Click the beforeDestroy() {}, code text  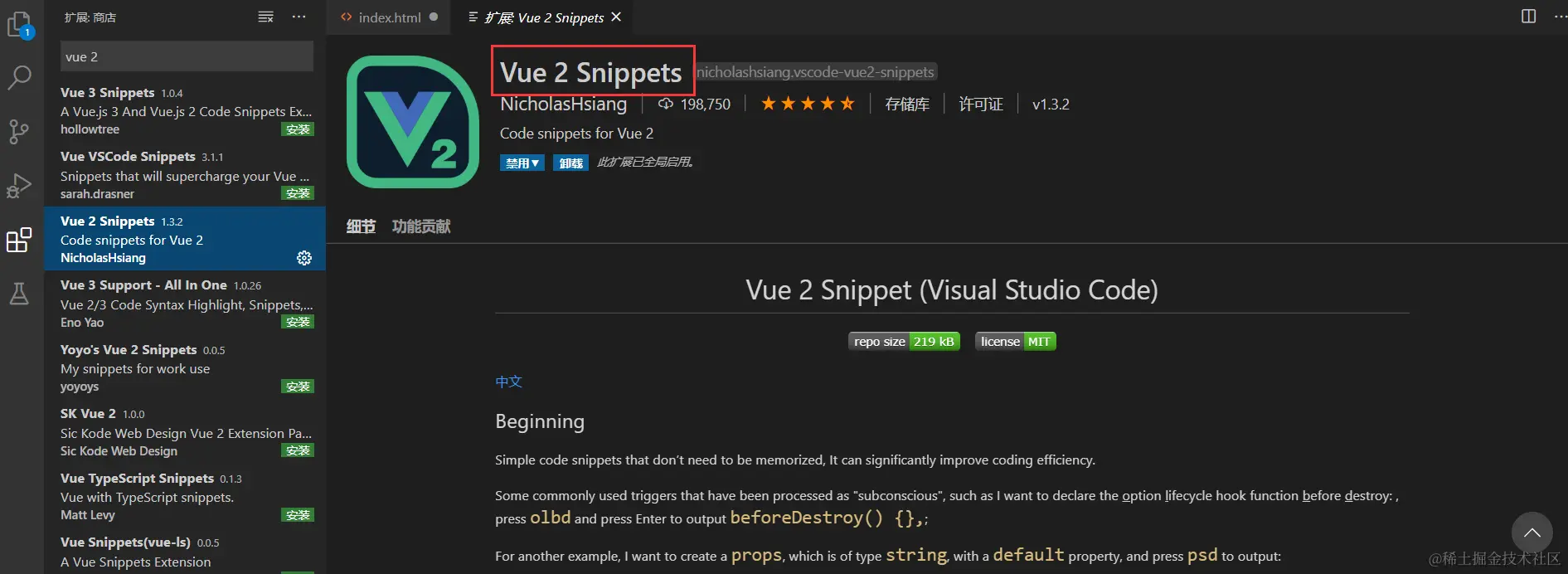point(827,518)
